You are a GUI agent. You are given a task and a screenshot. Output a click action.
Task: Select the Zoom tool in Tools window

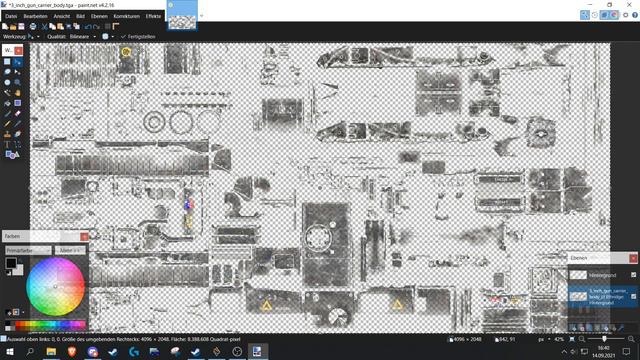[18, 82]
